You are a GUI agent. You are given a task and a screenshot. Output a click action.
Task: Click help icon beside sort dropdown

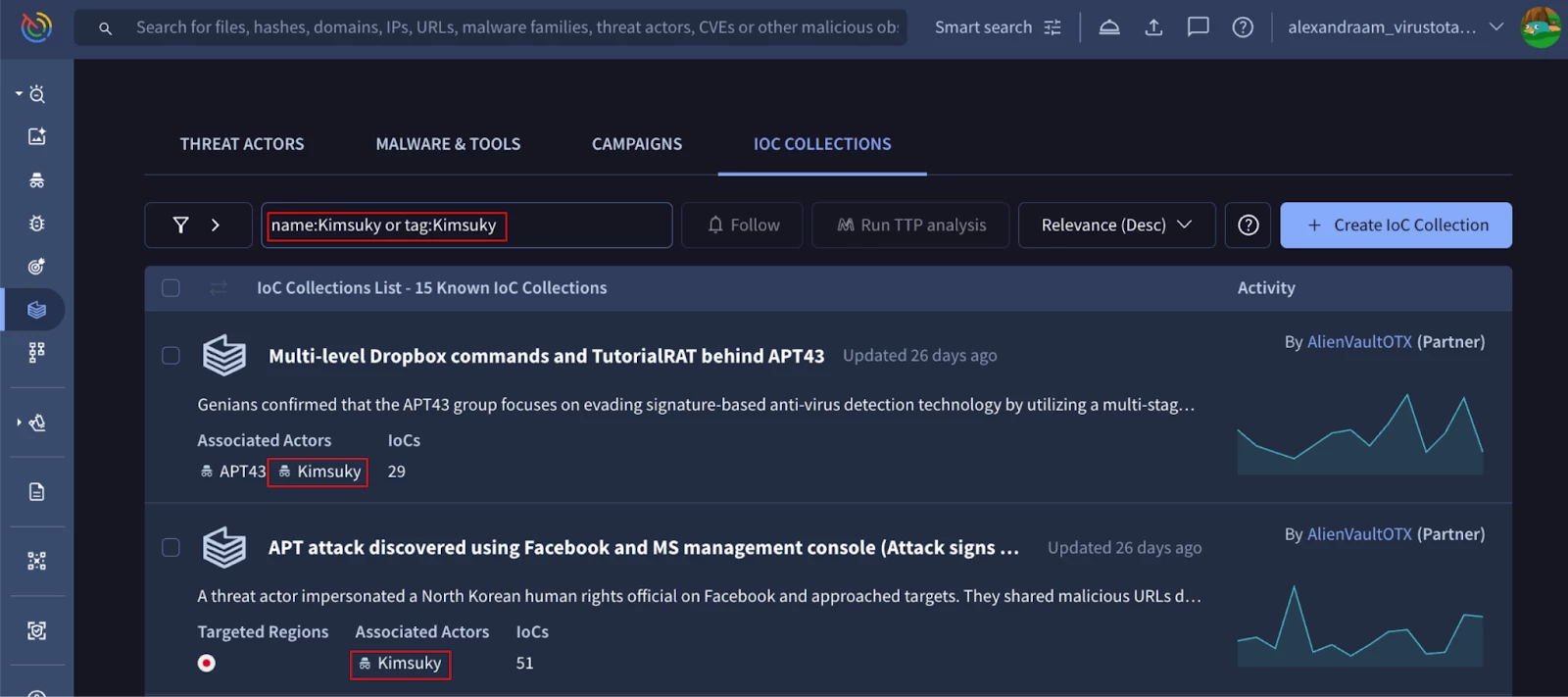click(1248, 225)
